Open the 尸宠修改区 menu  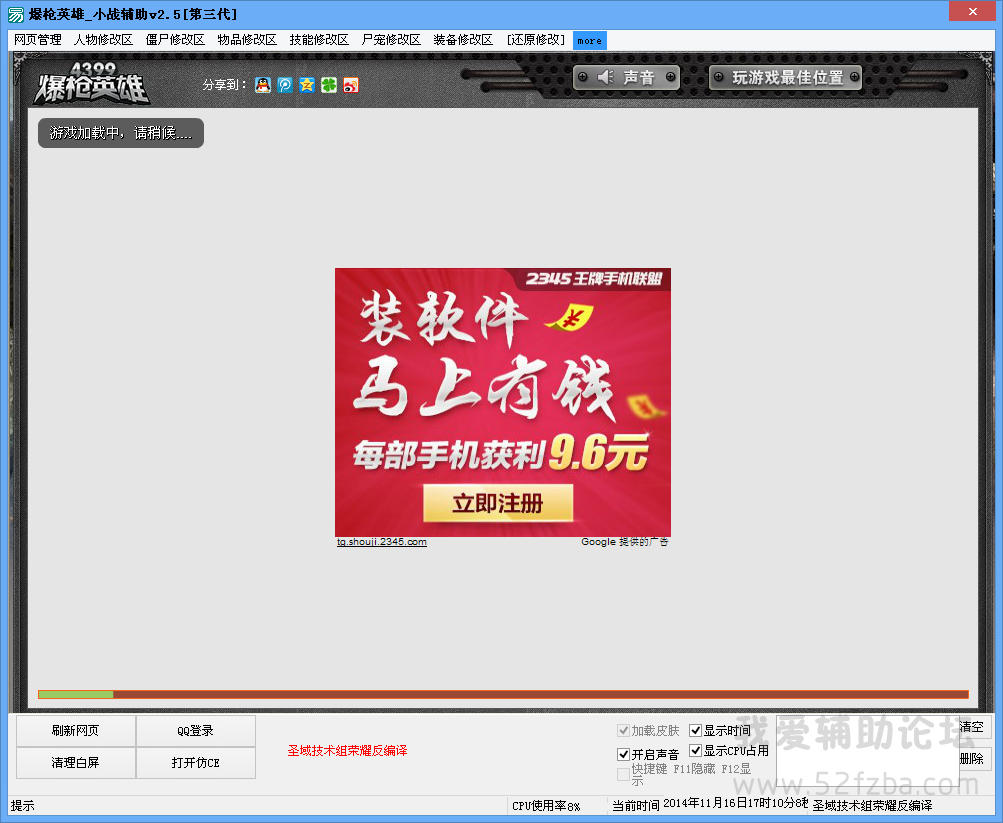point(391,40)
